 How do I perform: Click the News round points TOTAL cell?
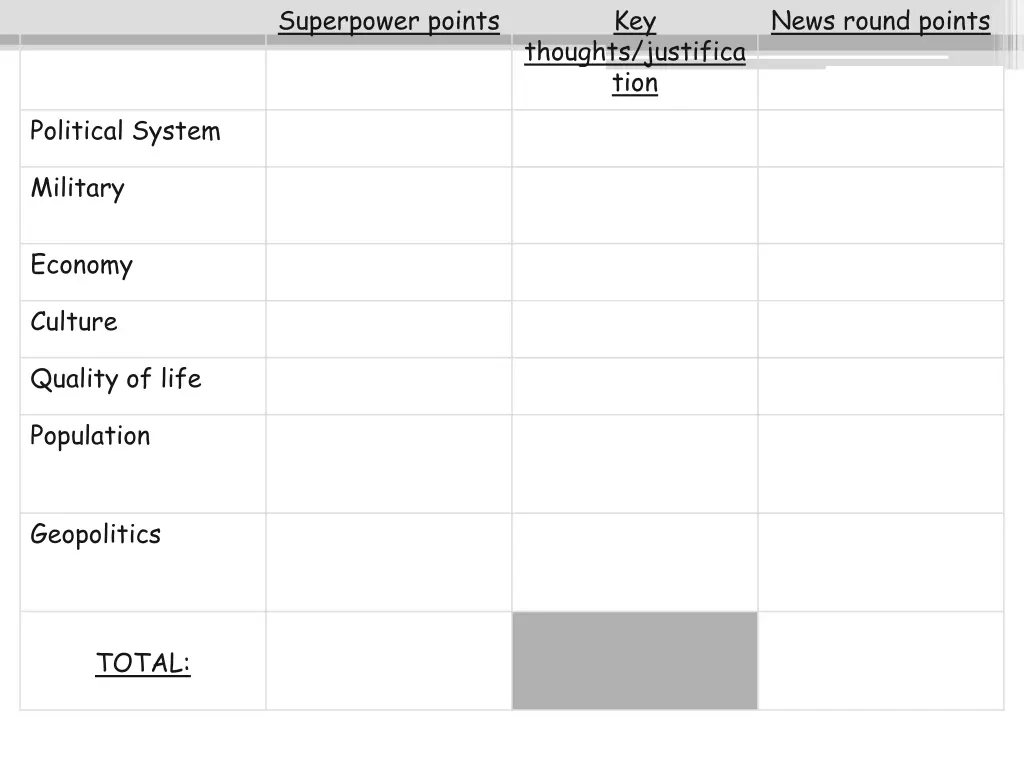(x=880, y=661)
